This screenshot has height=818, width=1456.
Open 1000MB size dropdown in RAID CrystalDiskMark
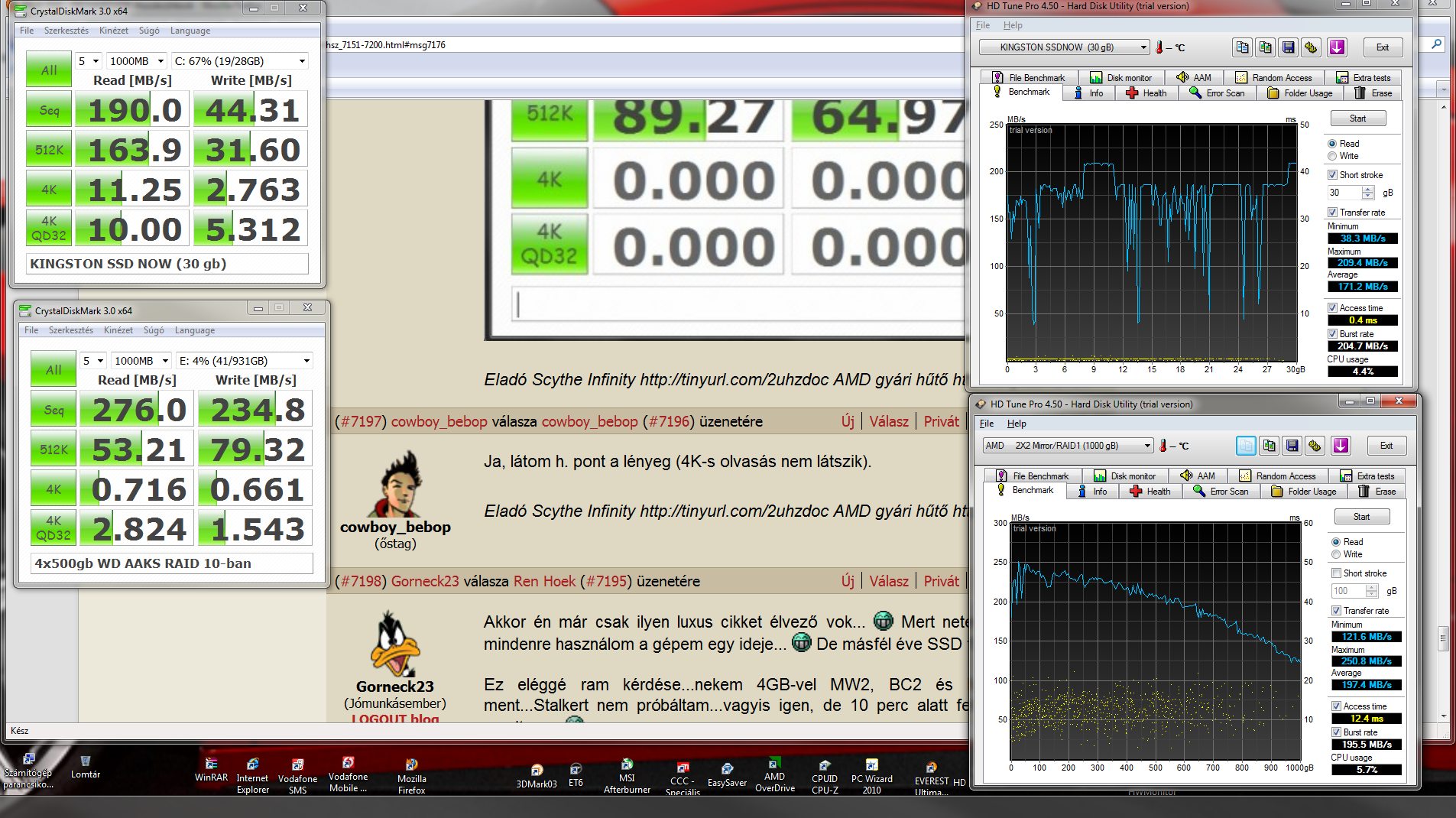pos(141,361)
